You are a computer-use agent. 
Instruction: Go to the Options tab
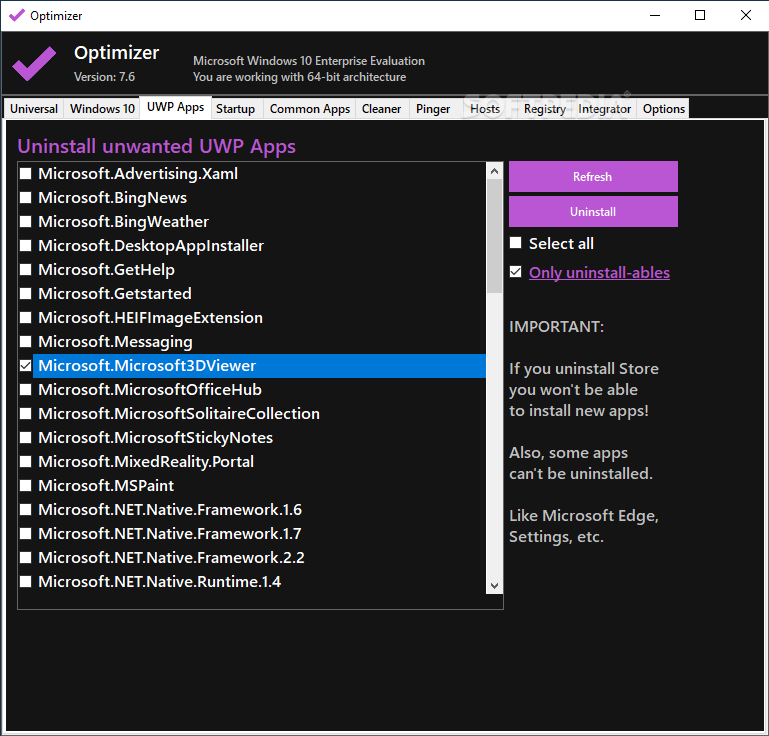click(x=664, y=108)
